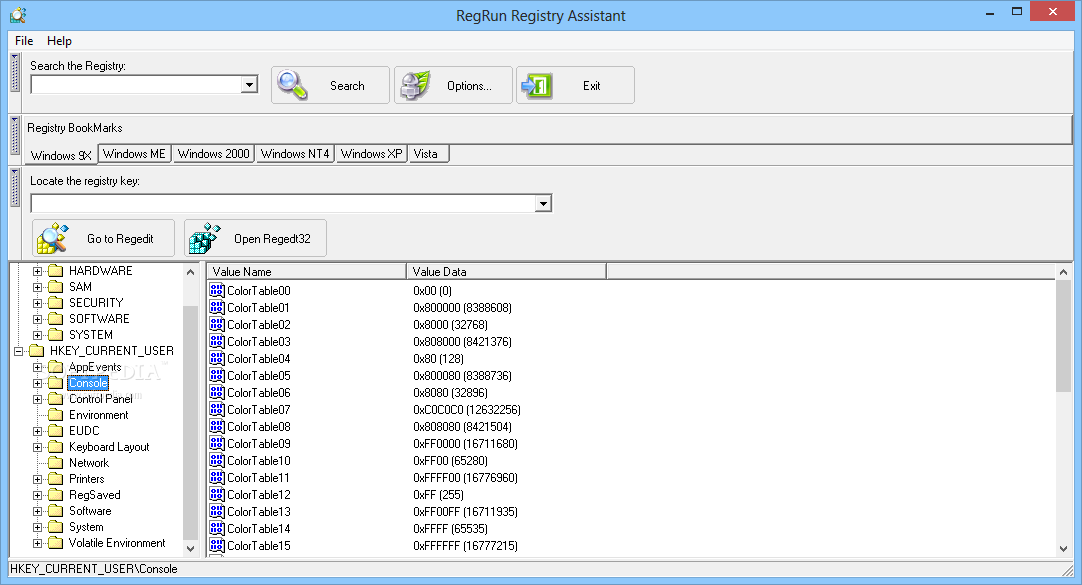The image size is (1082, 585).
Task: Open the File menu
Action: click(x=24, y=41)
